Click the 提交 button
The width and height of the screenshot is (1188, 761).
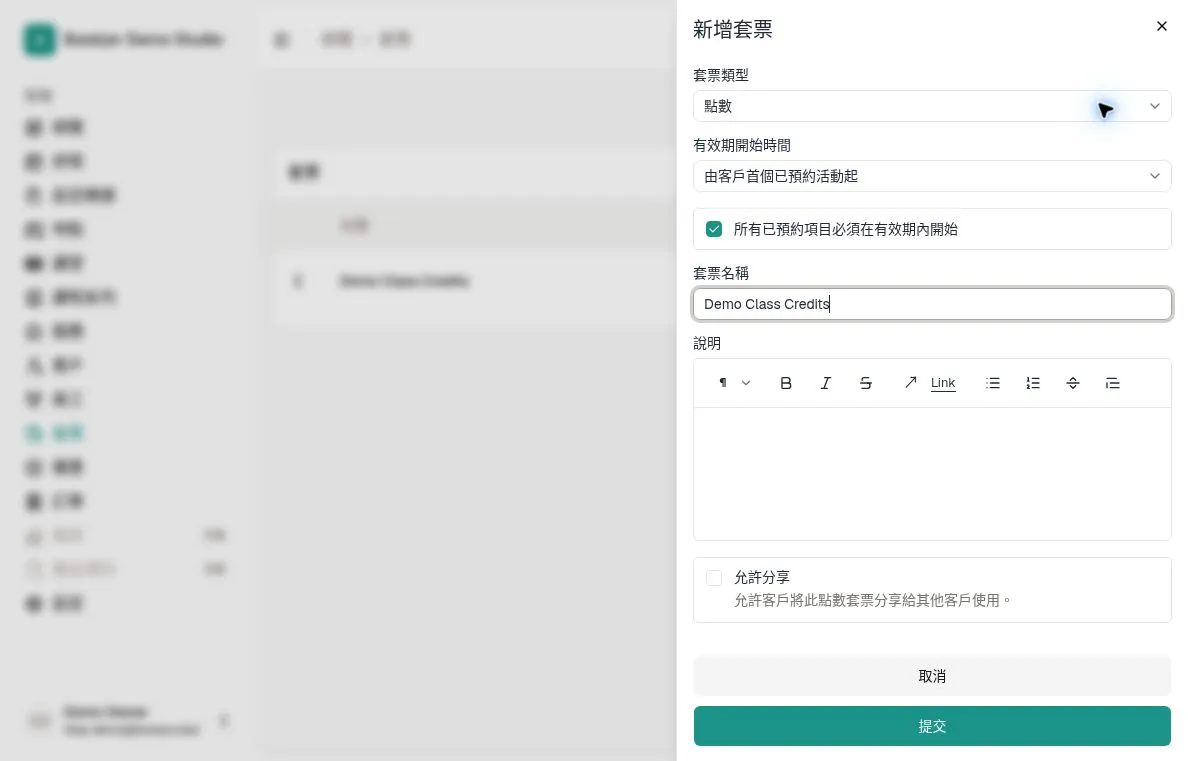click(932, 726)
